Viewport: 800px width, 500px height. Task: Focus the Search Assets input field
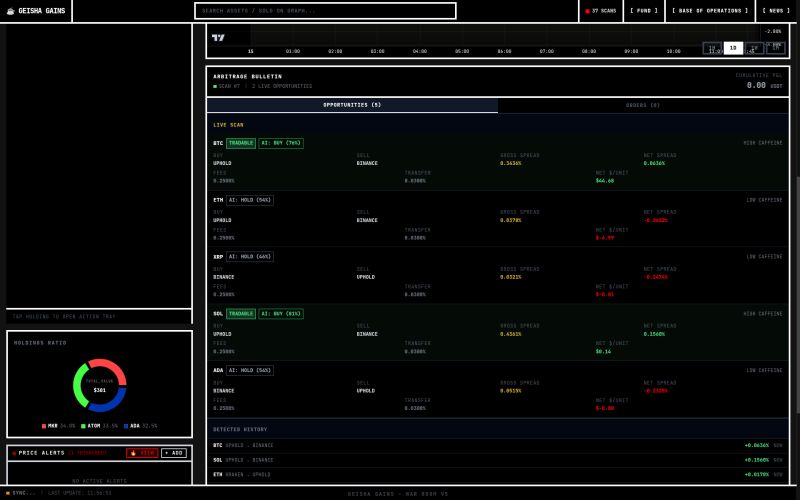point(325,11)
